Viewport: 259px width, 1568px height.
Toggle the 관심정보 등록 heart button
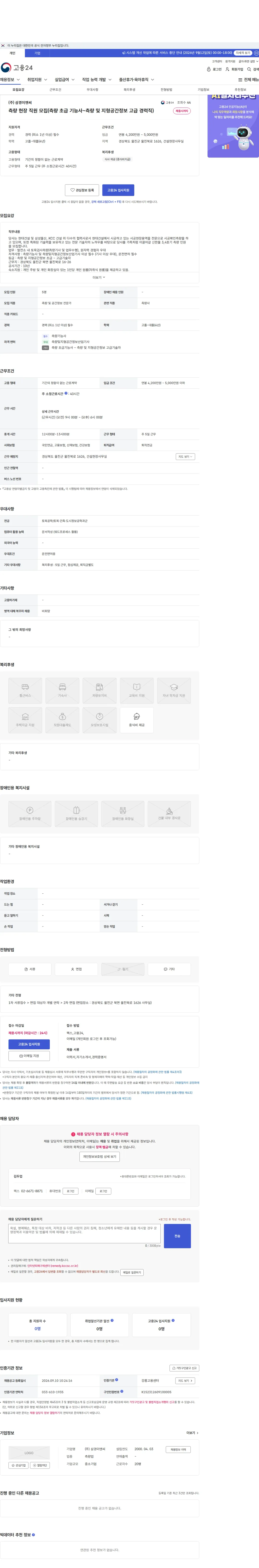point(82,190)
